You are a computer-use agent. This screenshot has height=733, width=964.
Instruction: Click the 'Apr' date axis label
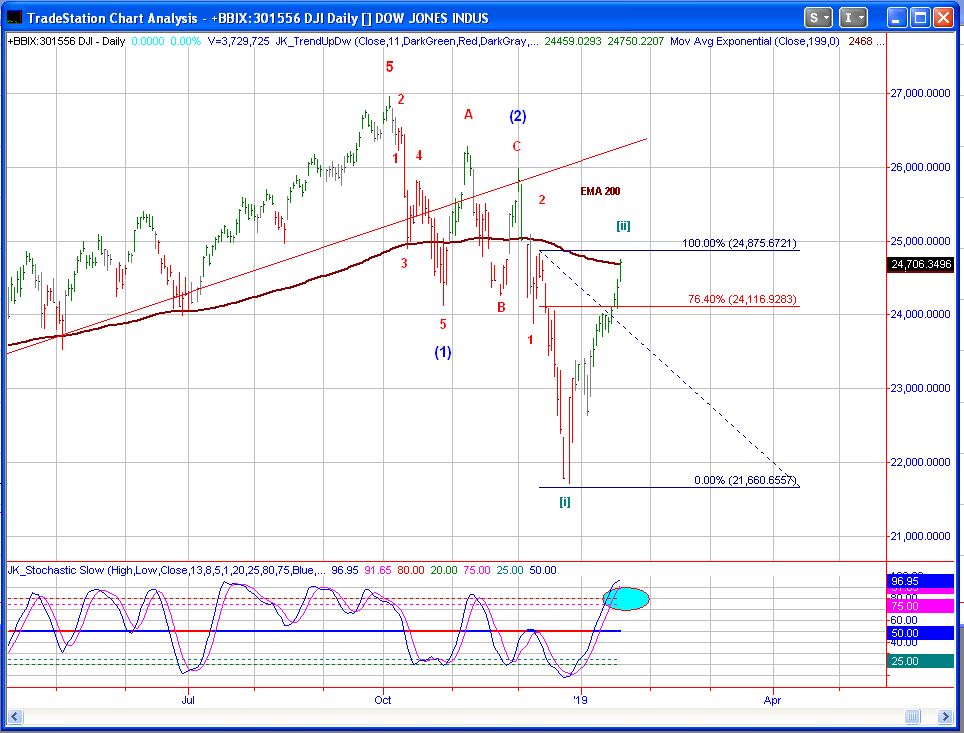tap(772, 700)
